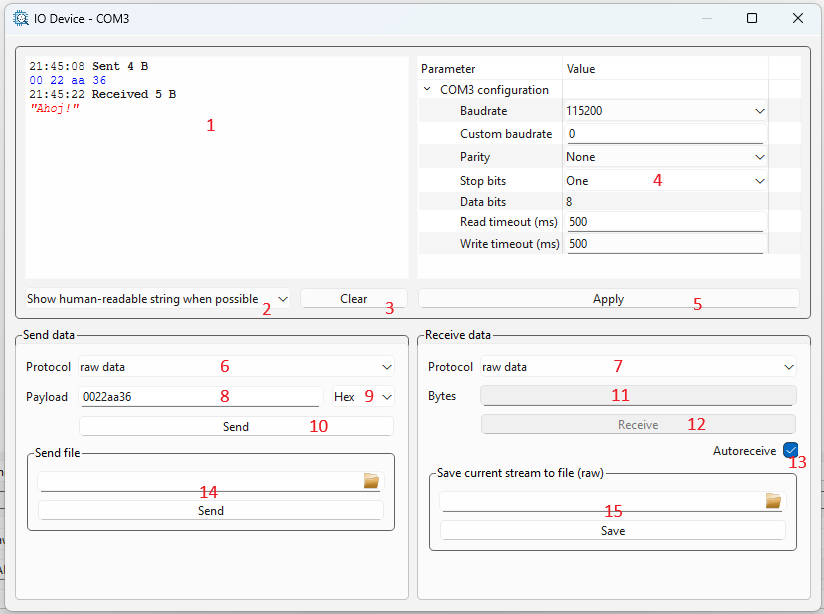Toggle the Autoreceive checkbox
The height and width of the screenshot is (614, 824).
[x=791, y=451]
